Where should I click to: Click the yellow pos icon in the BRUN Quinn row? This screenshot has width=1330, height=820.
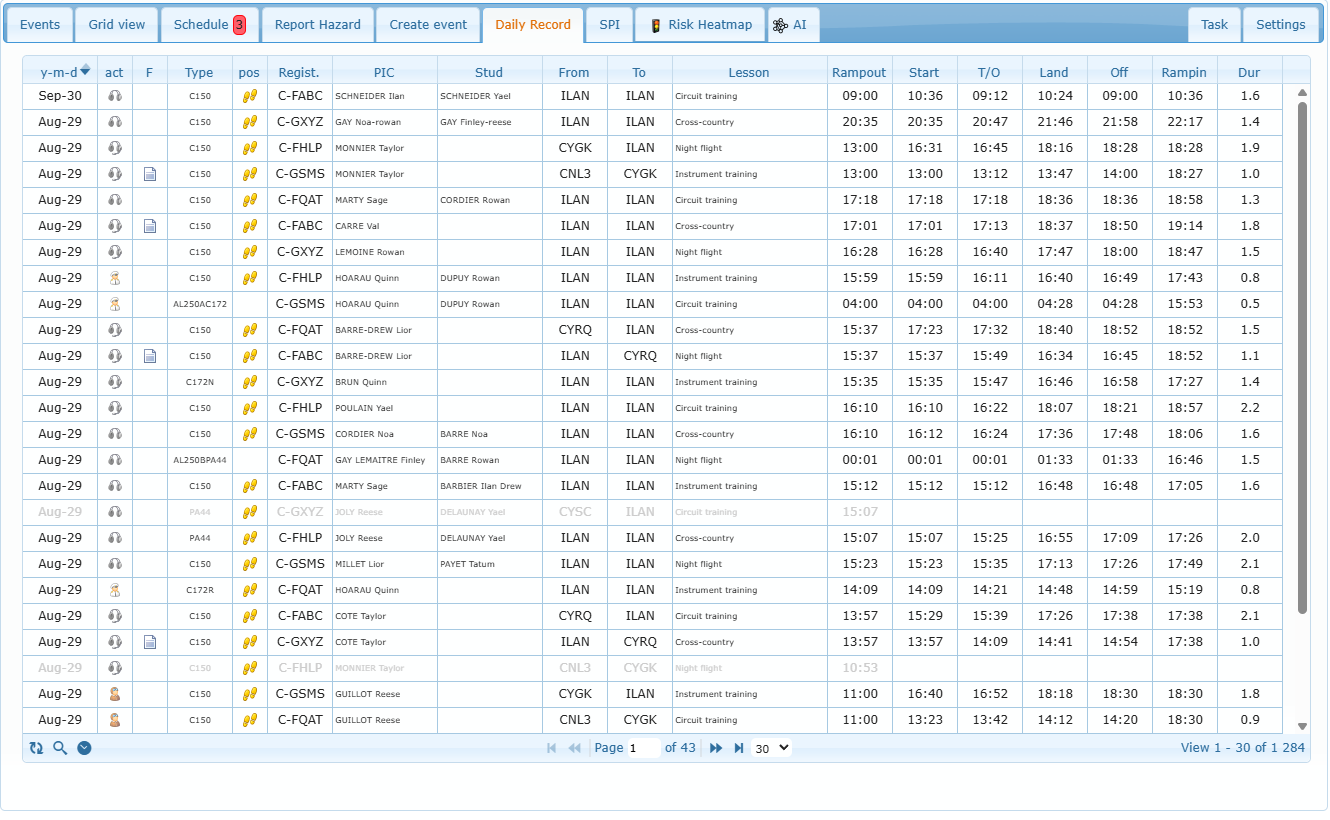point(250,382)
